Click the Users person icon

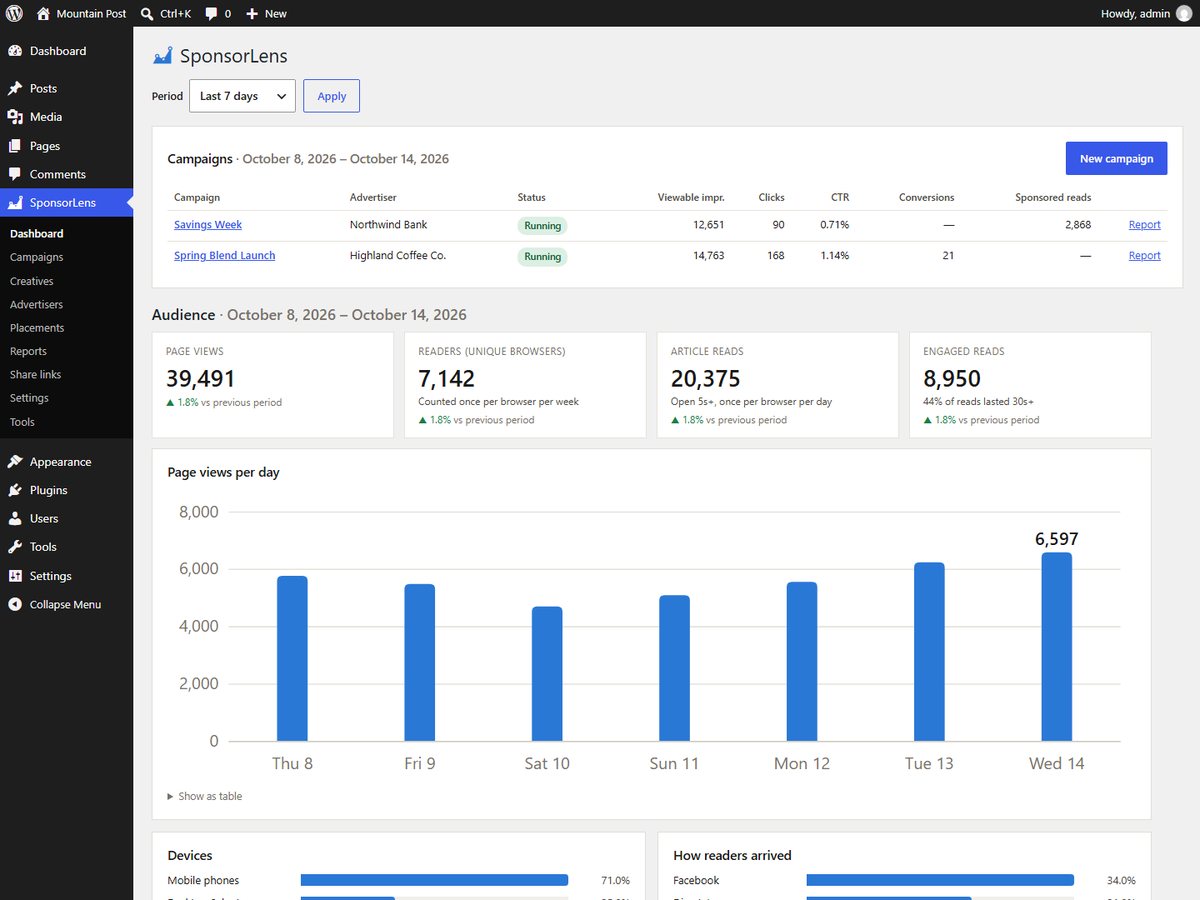coord(15,519)
